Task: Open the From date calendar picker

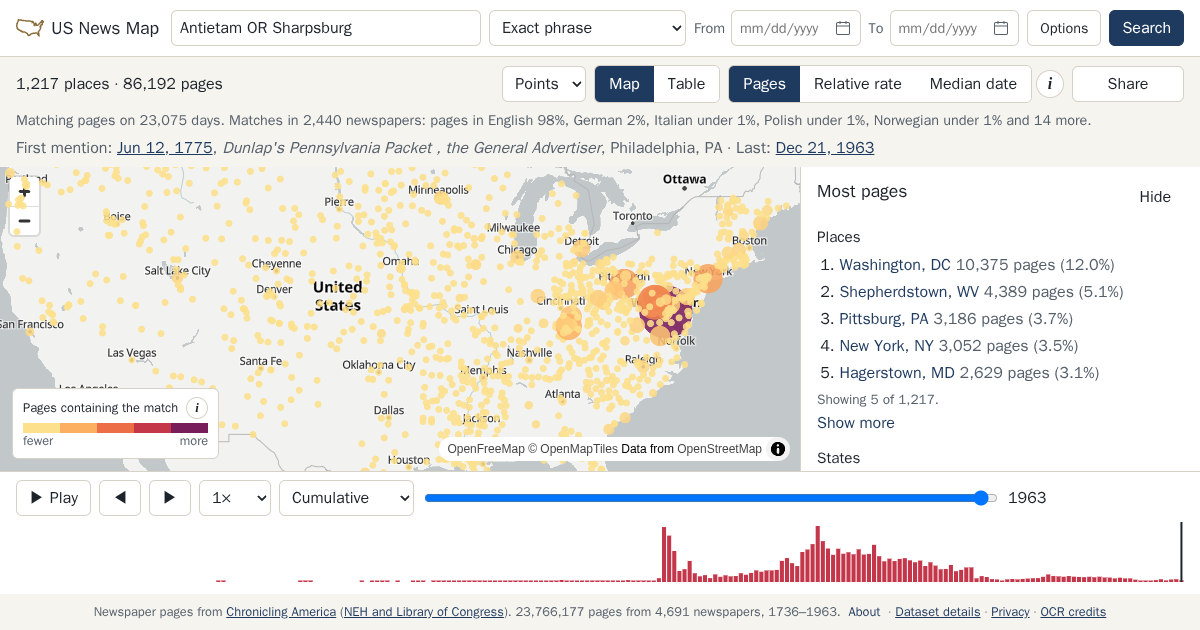Action: (x=843, y=28)
